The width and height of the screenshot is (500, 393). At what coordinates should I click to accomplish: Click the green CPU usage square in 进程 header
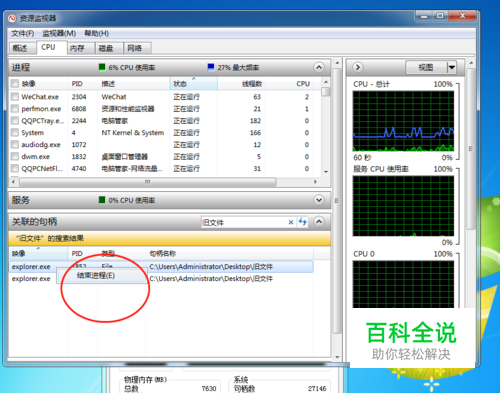tap(102, 67)
